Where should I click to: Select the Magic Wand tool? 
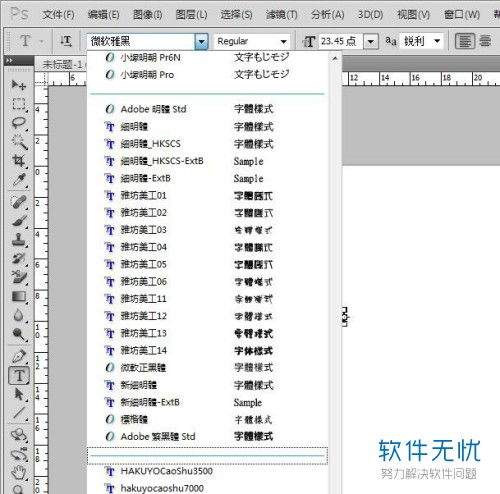pyautogui.click(x=19, y=142)
